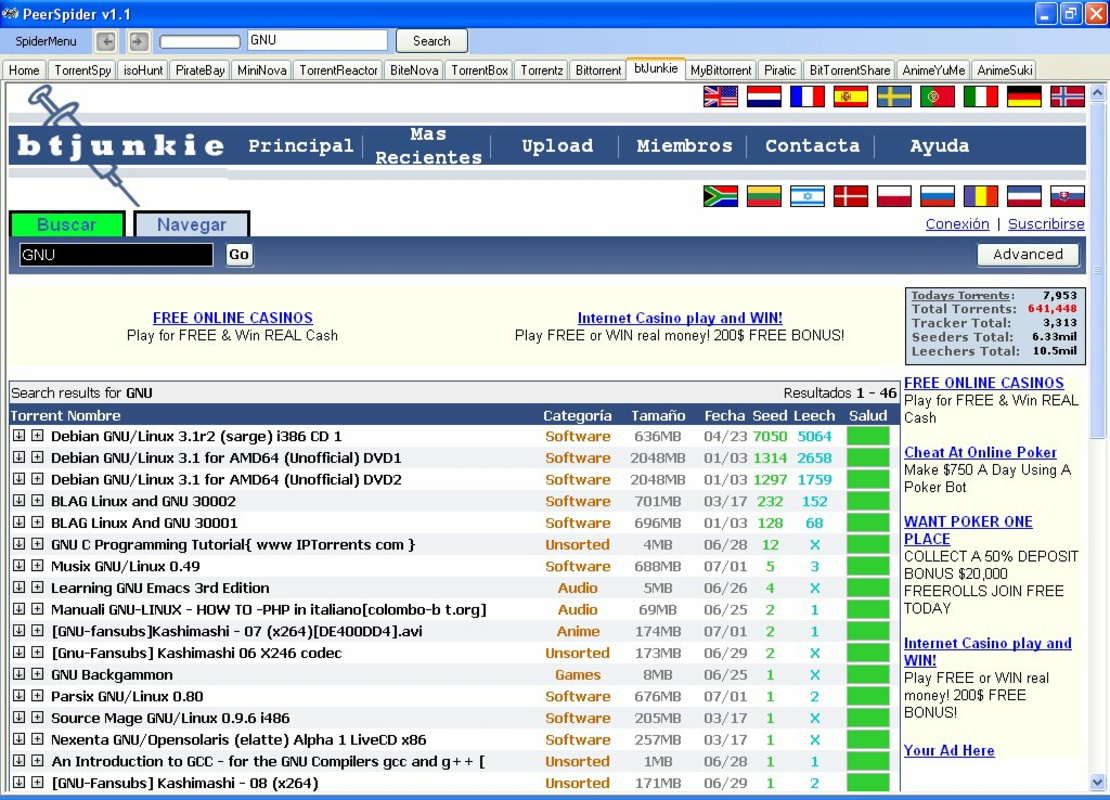Open the Conexión login link
The width and height of the screenshot is (1110, 800).
tap(957, 224)
